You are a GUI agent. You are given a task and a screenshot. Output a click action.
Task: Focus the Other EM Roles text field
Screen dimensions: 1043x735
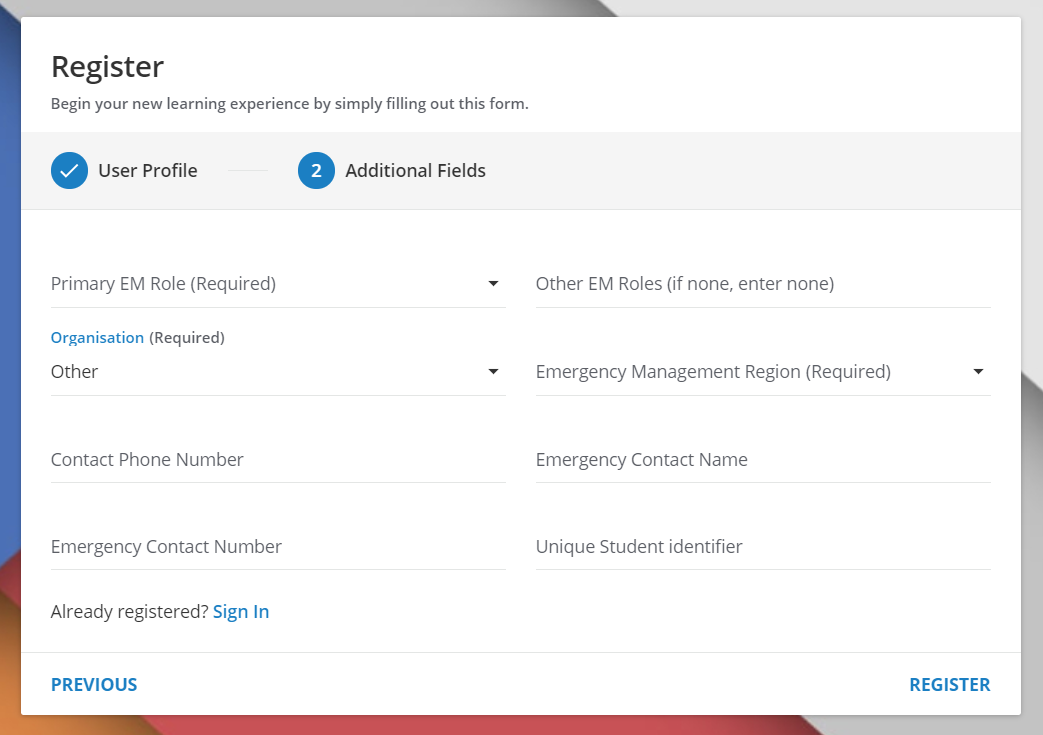762,284
